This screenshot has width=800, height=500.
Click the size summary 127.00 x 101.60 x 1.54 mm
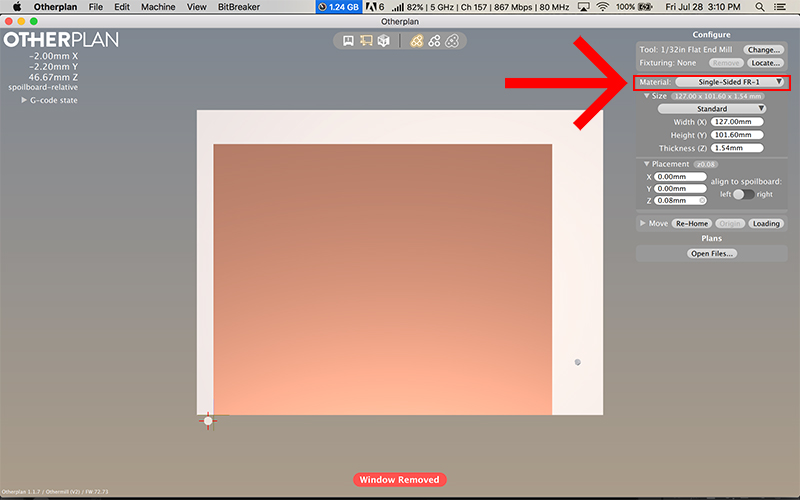[717, 96]
